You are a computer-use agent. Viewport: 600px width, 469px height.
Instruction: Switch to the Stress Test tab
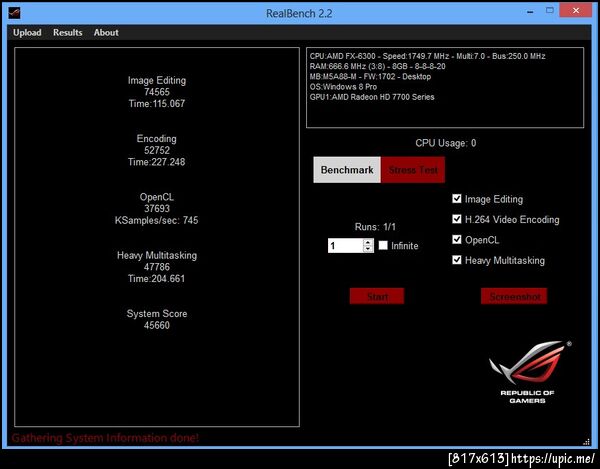(x=413, y=169)
